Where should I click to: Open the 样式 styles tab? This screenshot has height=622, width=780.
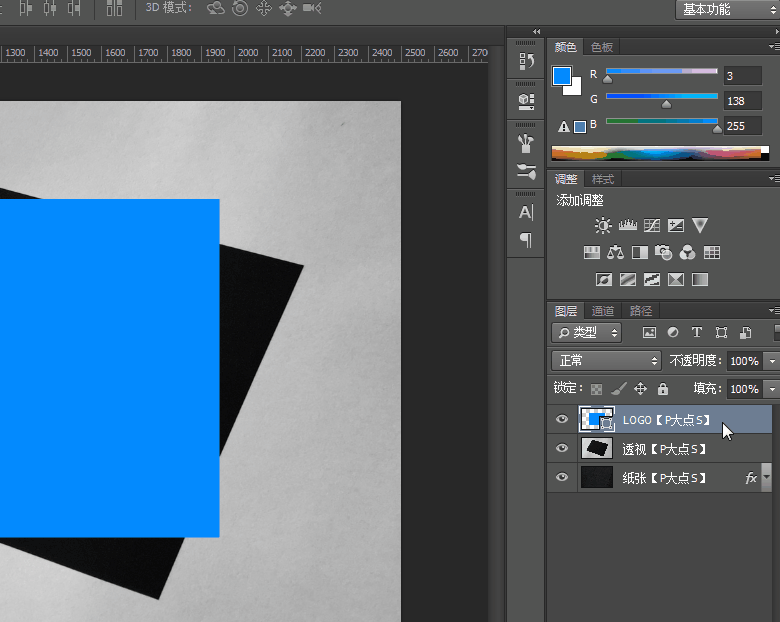point(603,179)
